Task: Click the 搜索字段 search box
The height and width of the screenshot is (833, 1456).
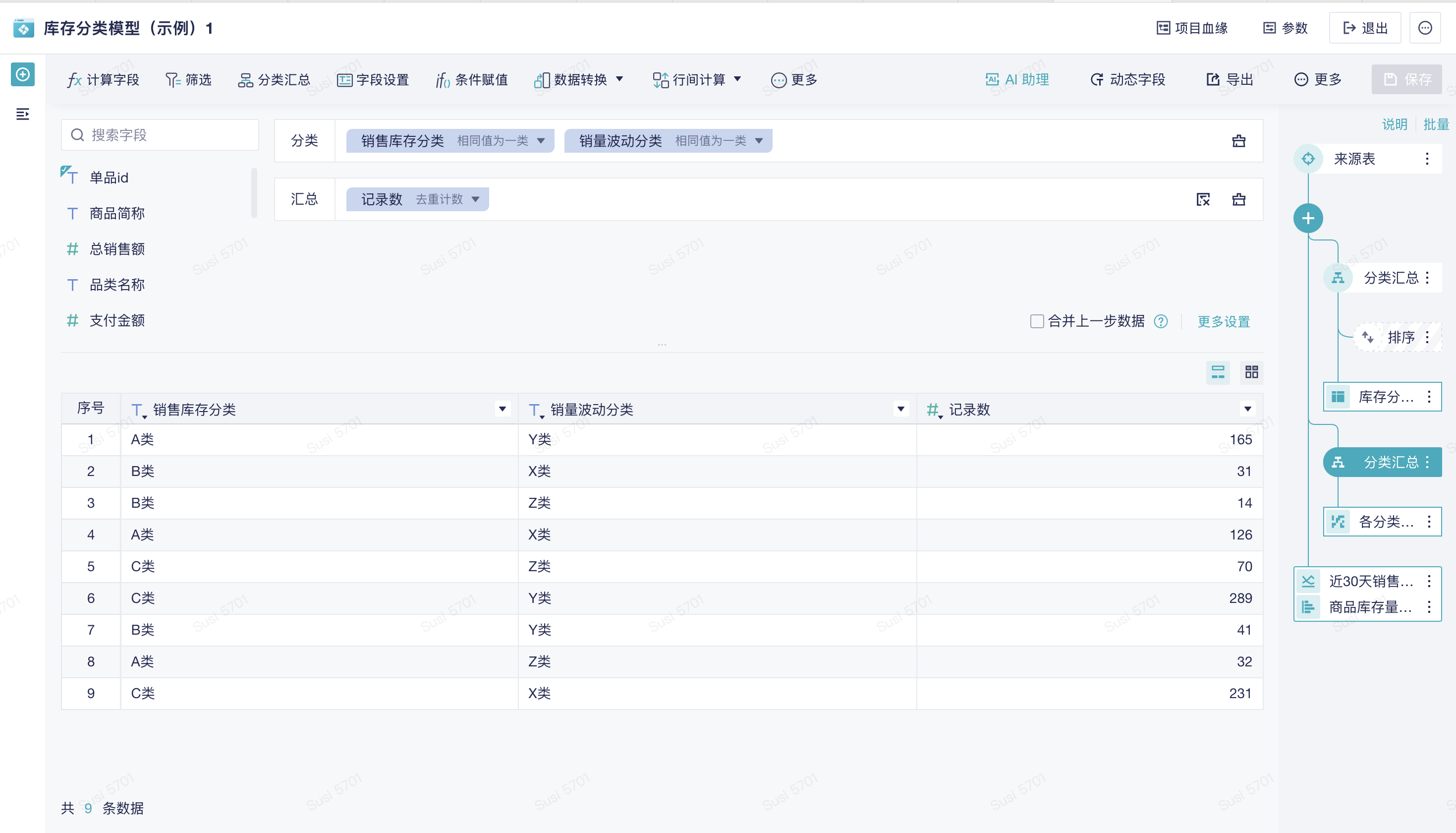Action: pos(160,135)
